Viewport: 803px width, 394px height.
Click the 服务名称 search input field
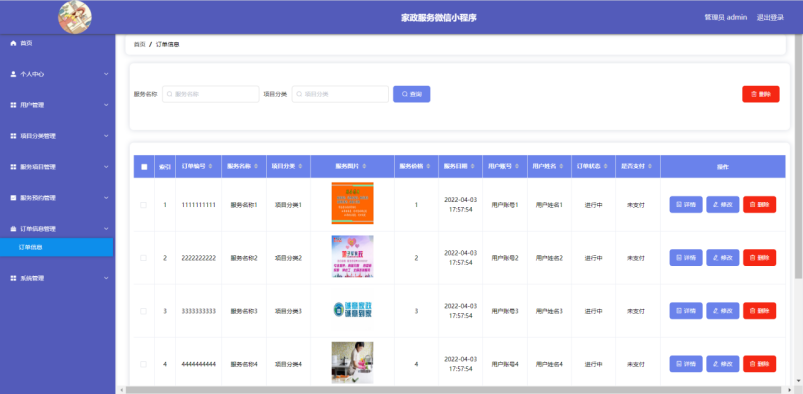click(x=210, y=94)
